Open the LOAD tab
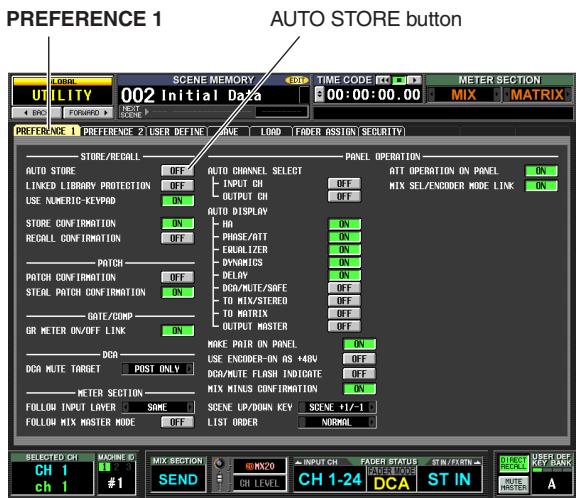This screenshot has height=498, width=579. (271, 132)
